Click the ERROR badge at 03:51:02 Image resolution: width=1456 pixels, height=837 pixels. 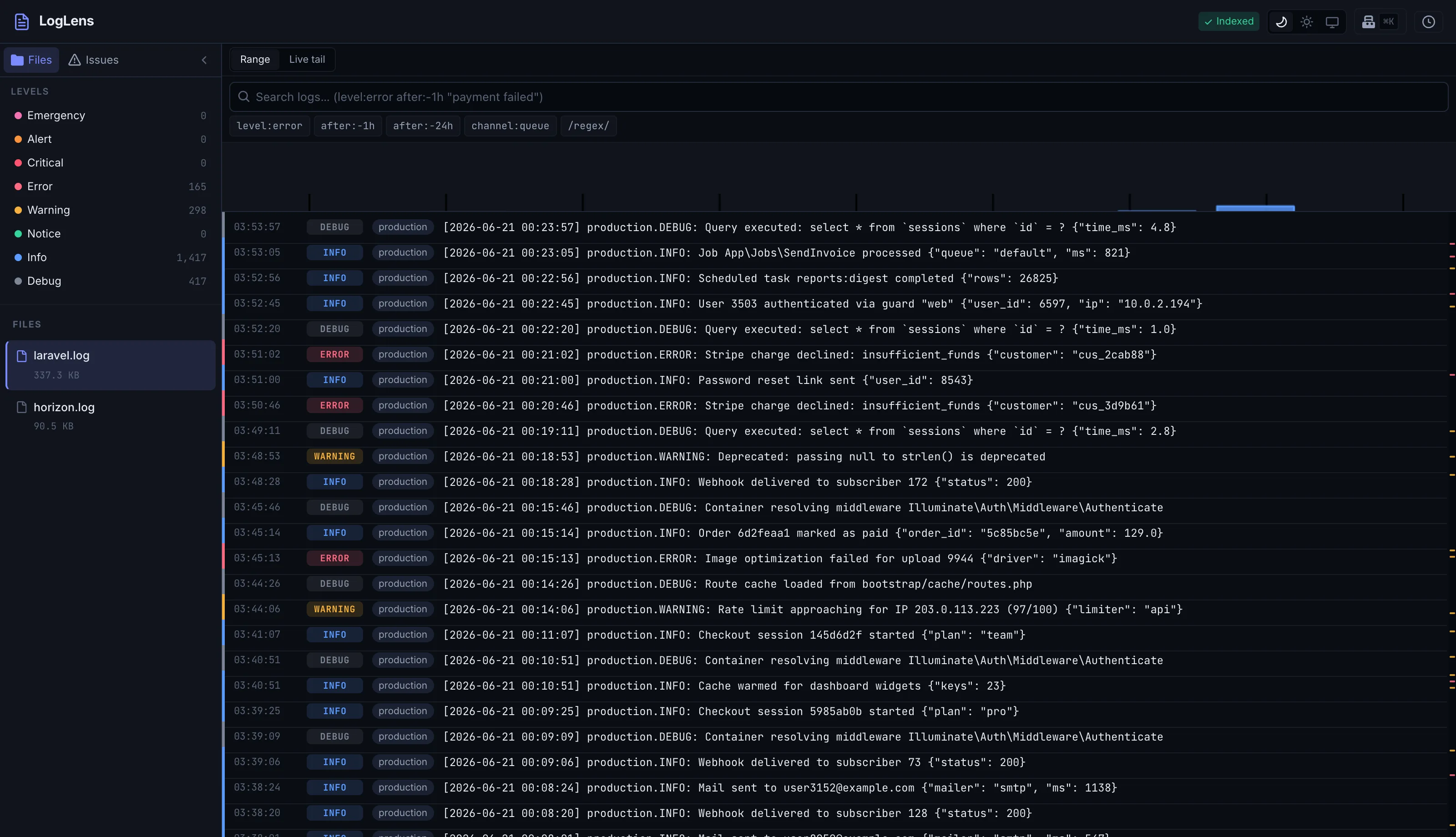pyautogui.click(x=334, y=354)
